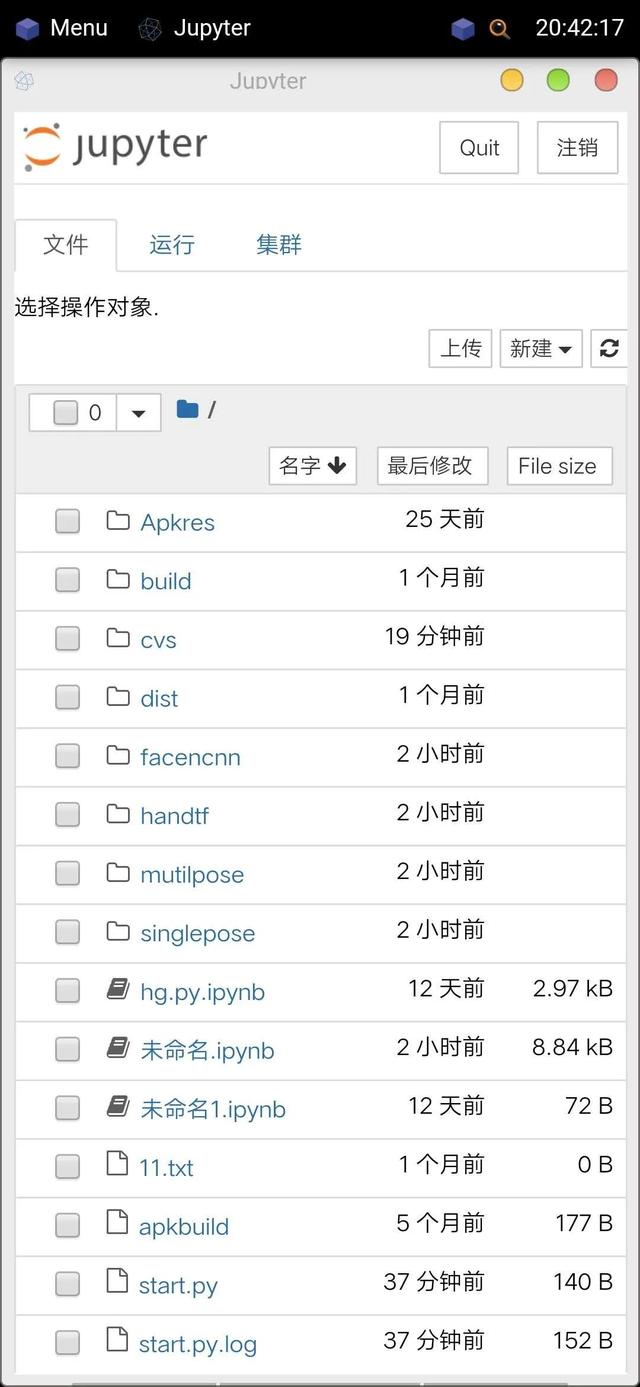Click the start.py file icon
Image resolution: width=640 pixels, height=1387 pixels.
tap(118, 1284)
